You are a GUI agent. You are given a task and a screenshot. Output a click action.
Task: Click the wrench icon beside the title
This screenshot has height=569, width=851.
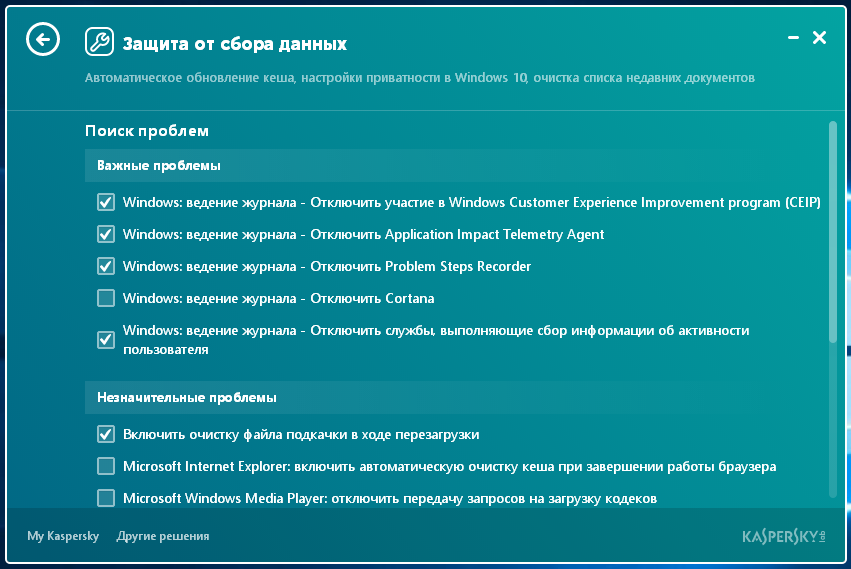pyautogui.click(x=99, y=42)
